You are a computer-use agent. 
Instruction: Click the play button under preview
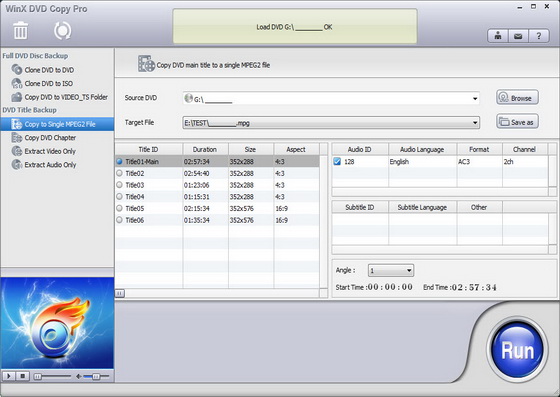point(9,376)
